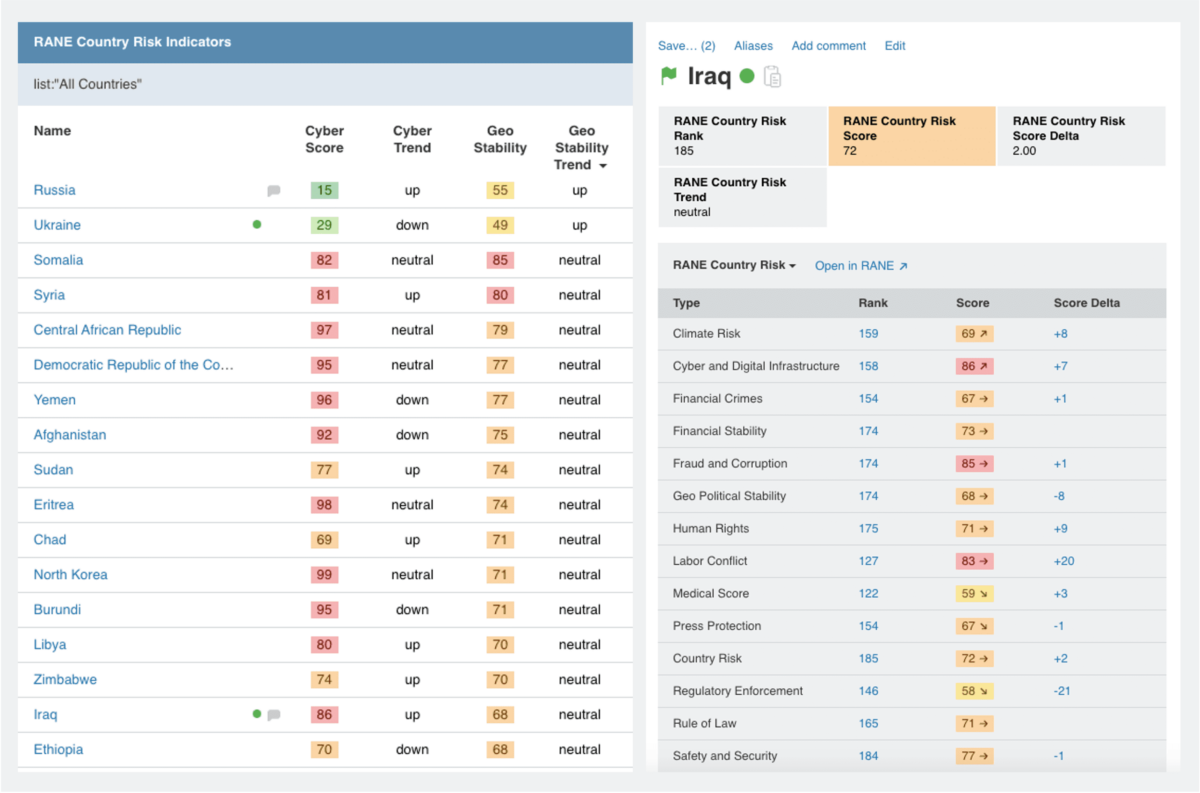Open Save… (2) menu

pos(687,46)
